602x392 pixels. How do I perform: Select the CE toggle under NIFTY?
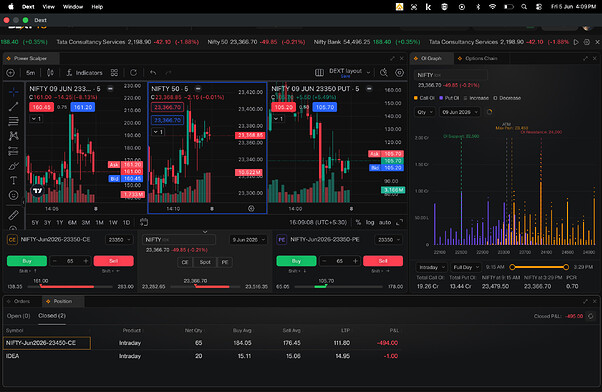click(x=185, y=262)
